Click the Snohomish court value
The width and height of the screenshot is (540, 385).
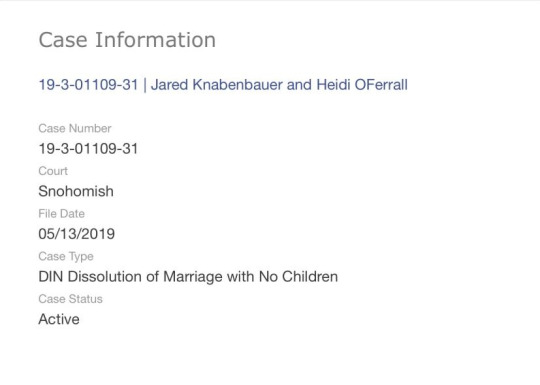pos(76,191)
